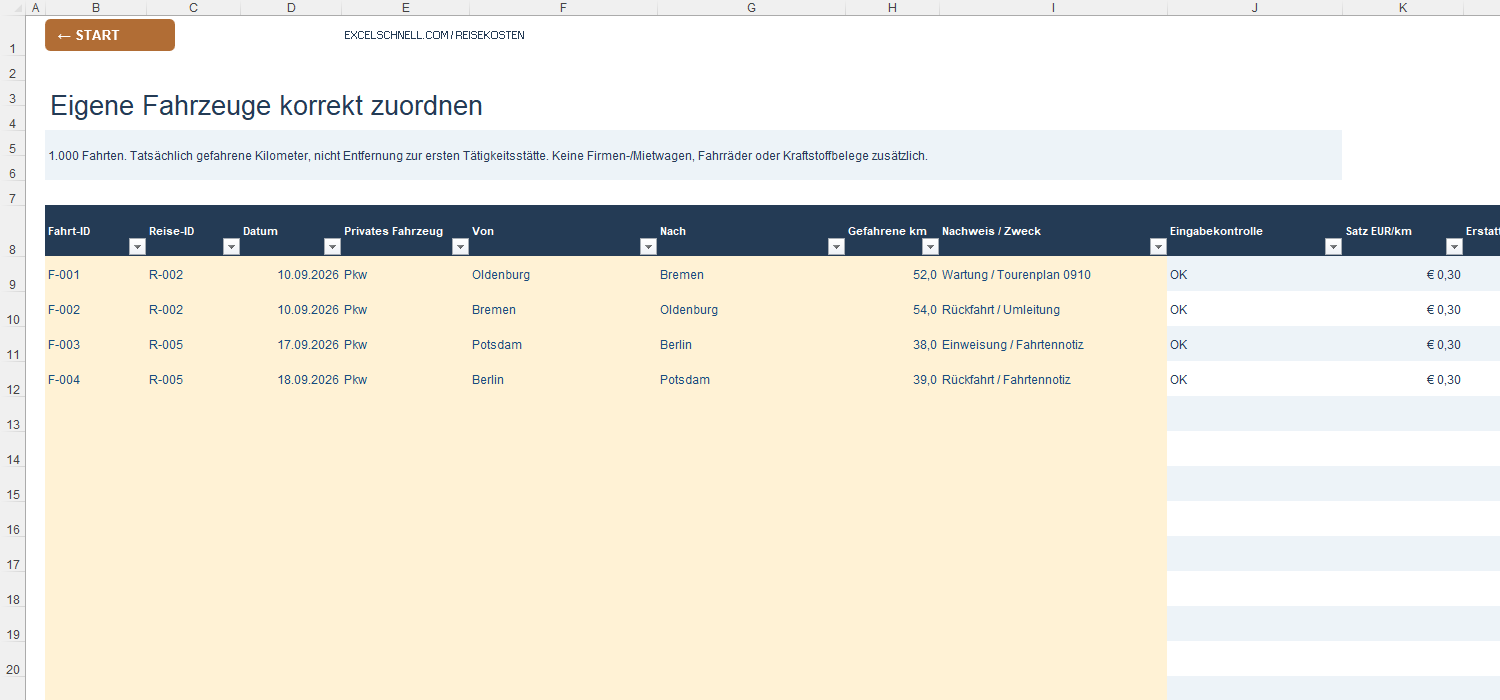Viewport: 1500px width, 700px height.
Task: Open the Datum filter dropdown
Action: tap(332, 247)
